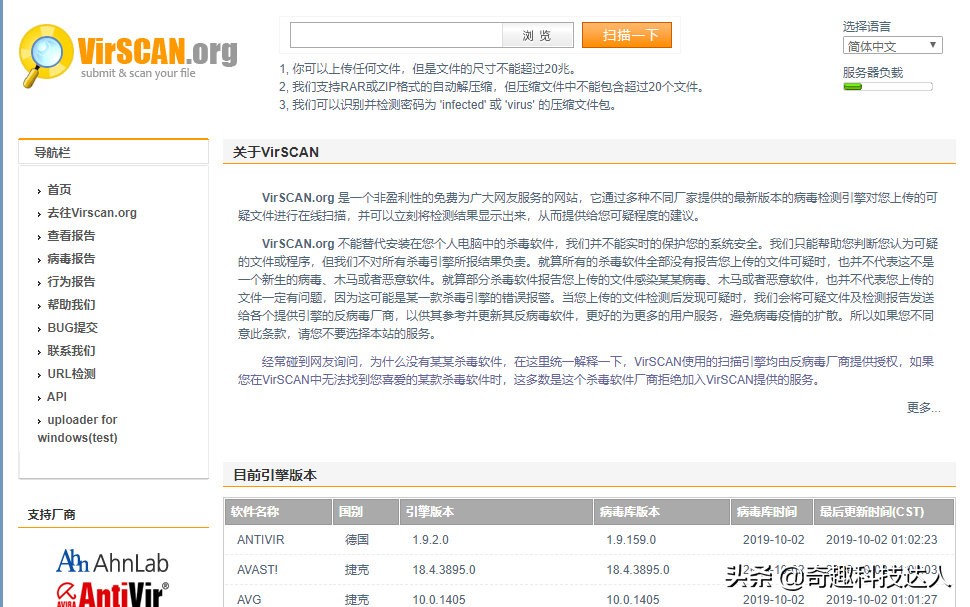Image resolution: width=970 pixels, height=607 pixels.
Task: Click the 1.9.159.0 virus database cell
Action: pos(631,540)
